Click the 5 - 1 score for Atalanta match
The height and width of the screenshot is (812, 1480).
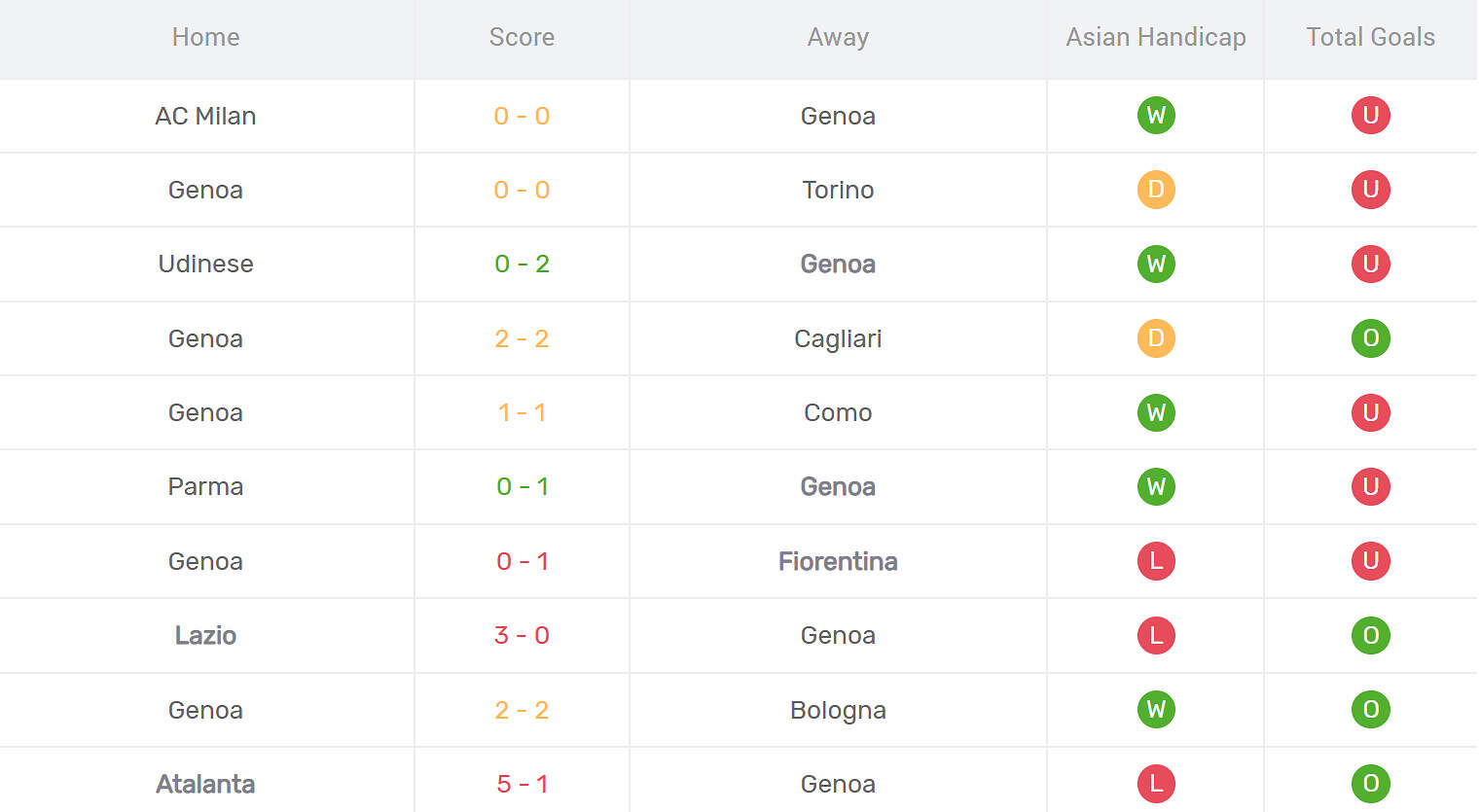click(522, 784)
